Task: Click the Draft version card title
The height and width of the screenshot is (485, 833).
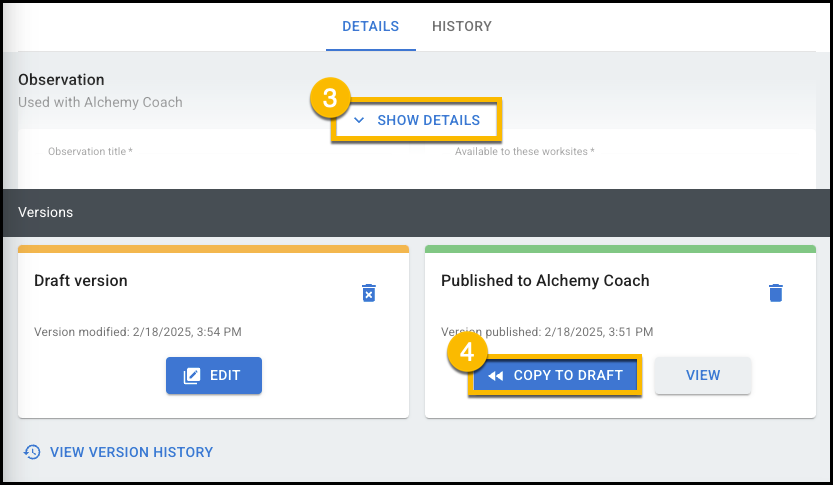Action: click(81, 280)
